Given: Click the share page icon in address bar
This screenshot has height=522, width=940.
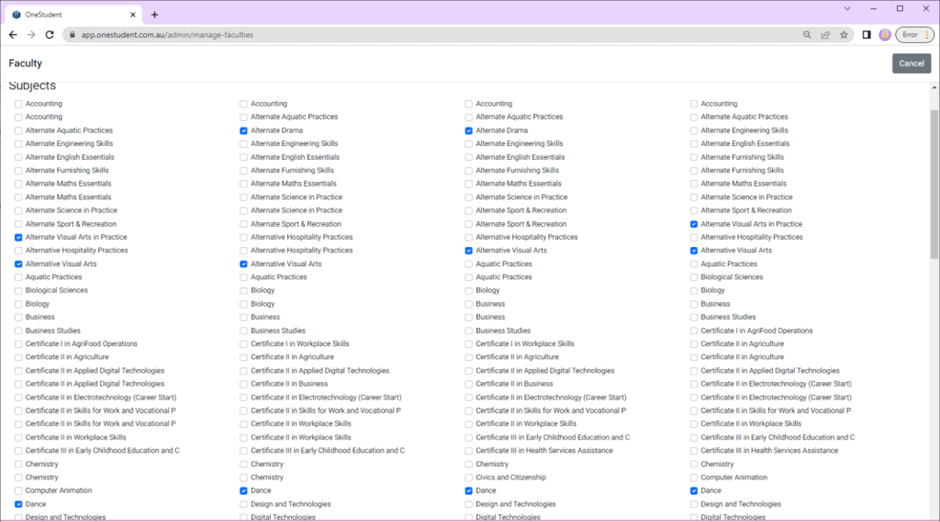Looking at the screenshot, I should click(825, 35).
